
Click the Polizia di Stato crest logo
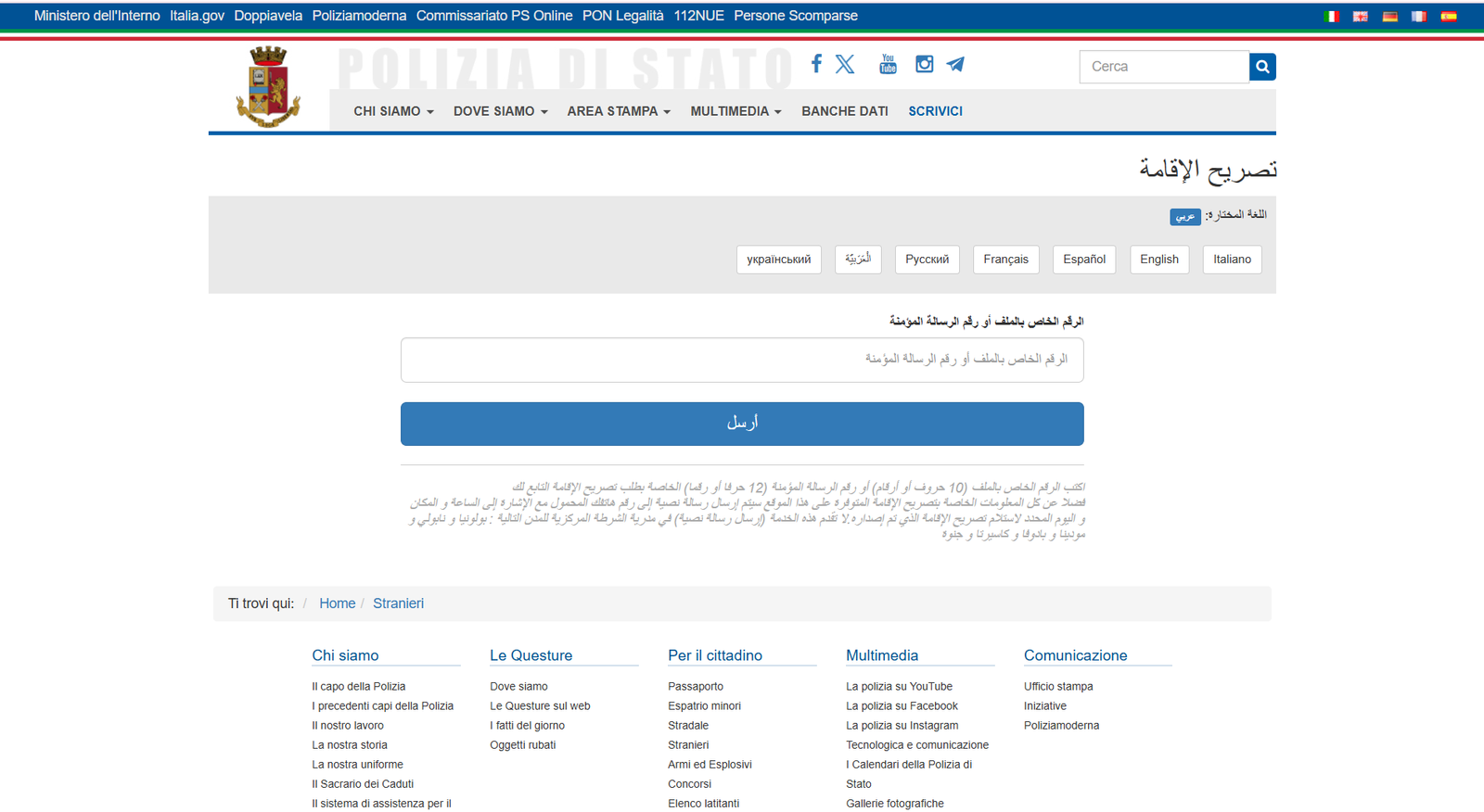[268, 87]
